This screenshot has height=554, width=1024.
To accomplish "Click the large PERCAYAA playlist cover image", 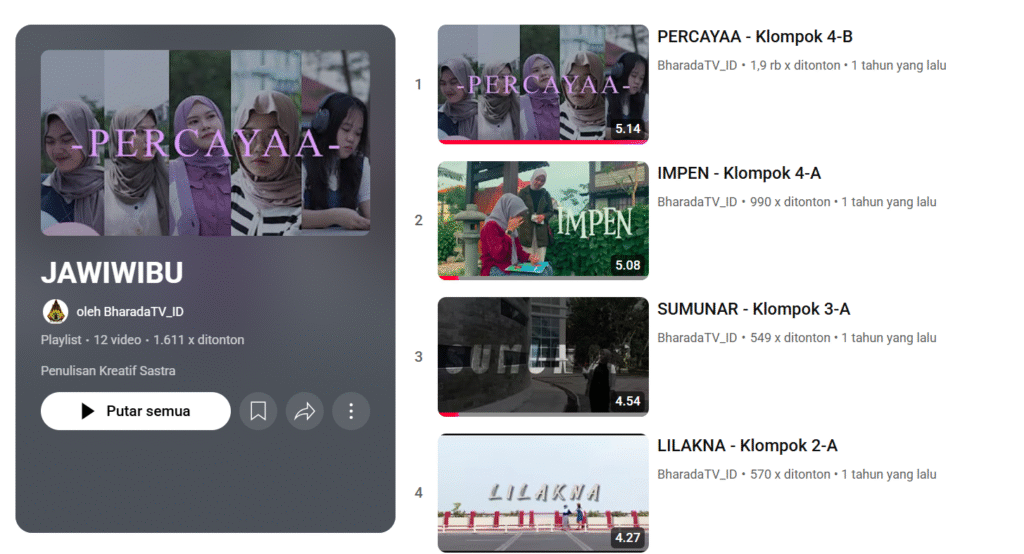I will point(205,143).
